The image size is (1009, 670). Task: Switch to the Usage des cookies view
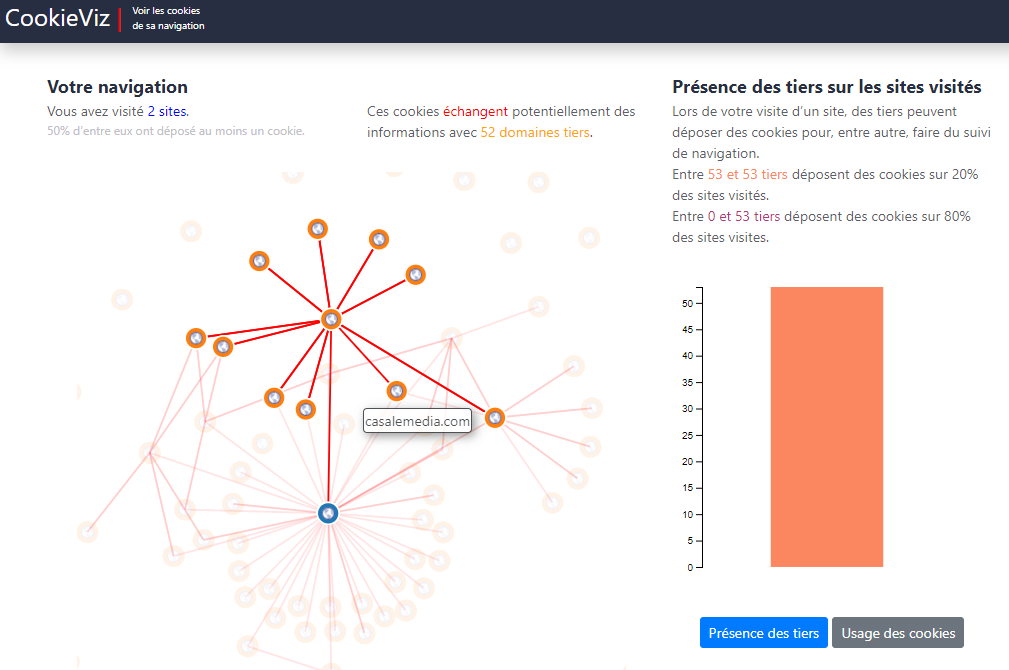pos(897,633)
